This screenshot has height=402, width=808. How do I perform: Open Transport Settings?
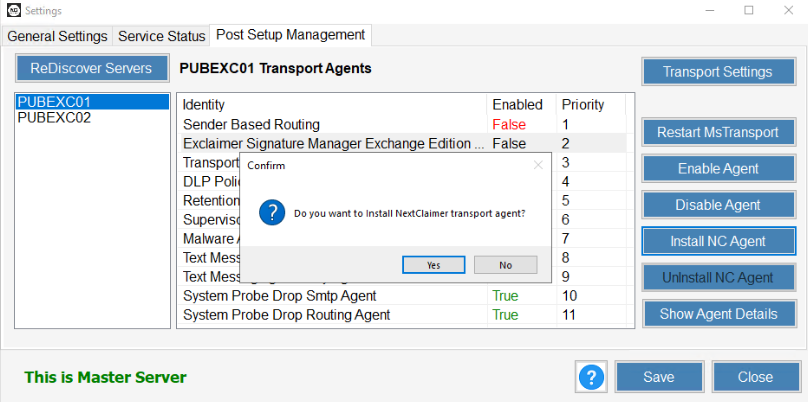pyautogui.click(x=717, y=72)
